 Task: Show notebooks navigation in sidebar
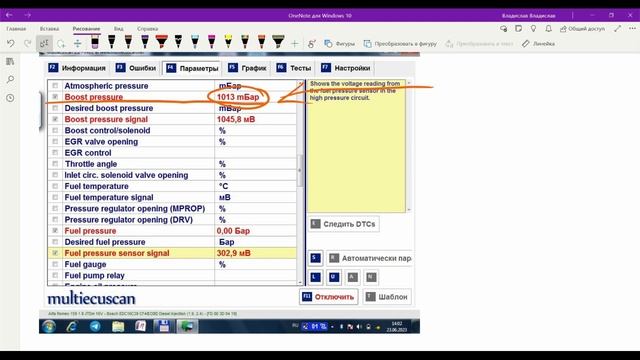(10, 62)
